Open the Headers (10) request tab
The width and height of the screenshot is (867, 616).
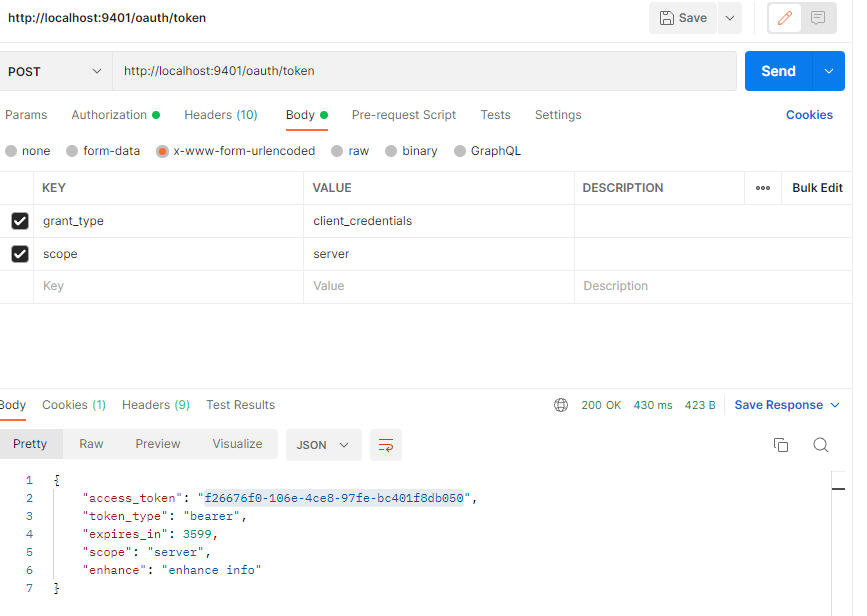[220, 115]
